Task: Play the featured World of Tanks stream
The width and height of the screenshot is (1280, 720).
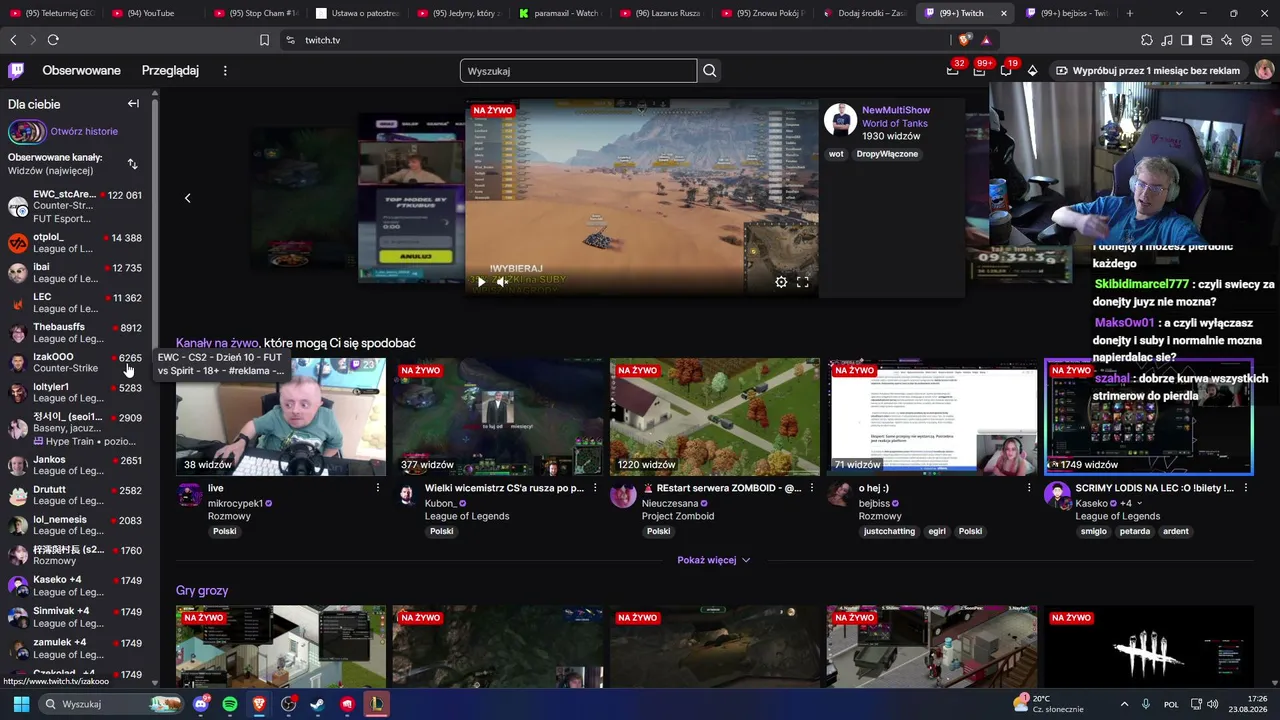Action: 481,282
